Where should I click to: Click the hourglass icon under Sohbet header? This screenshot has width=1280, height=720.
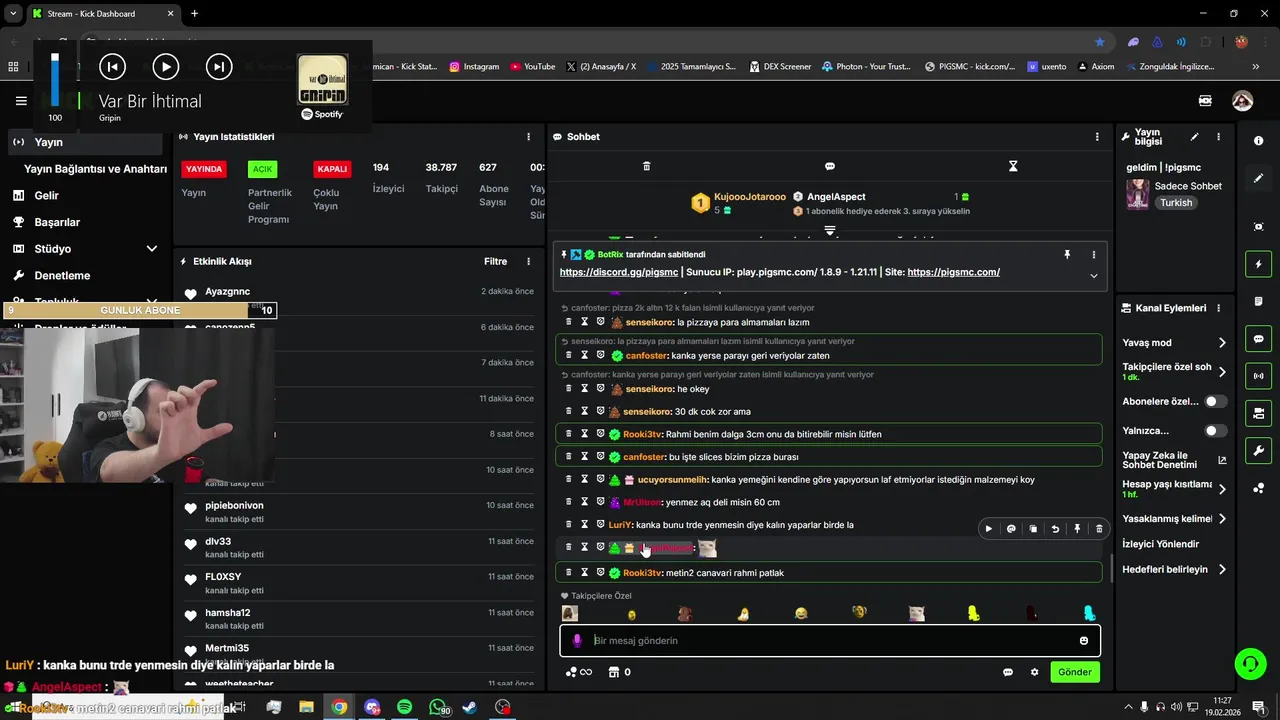coord(1013,166)
